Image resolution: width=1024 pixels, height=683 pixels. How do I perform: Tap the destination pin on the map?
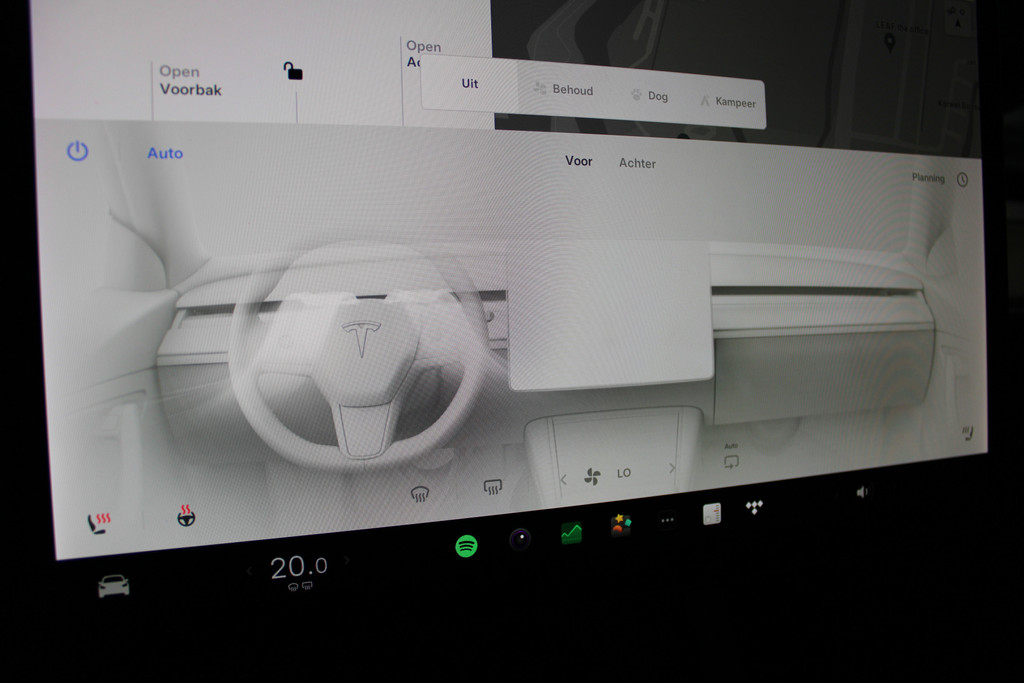(x=889, y=42)
